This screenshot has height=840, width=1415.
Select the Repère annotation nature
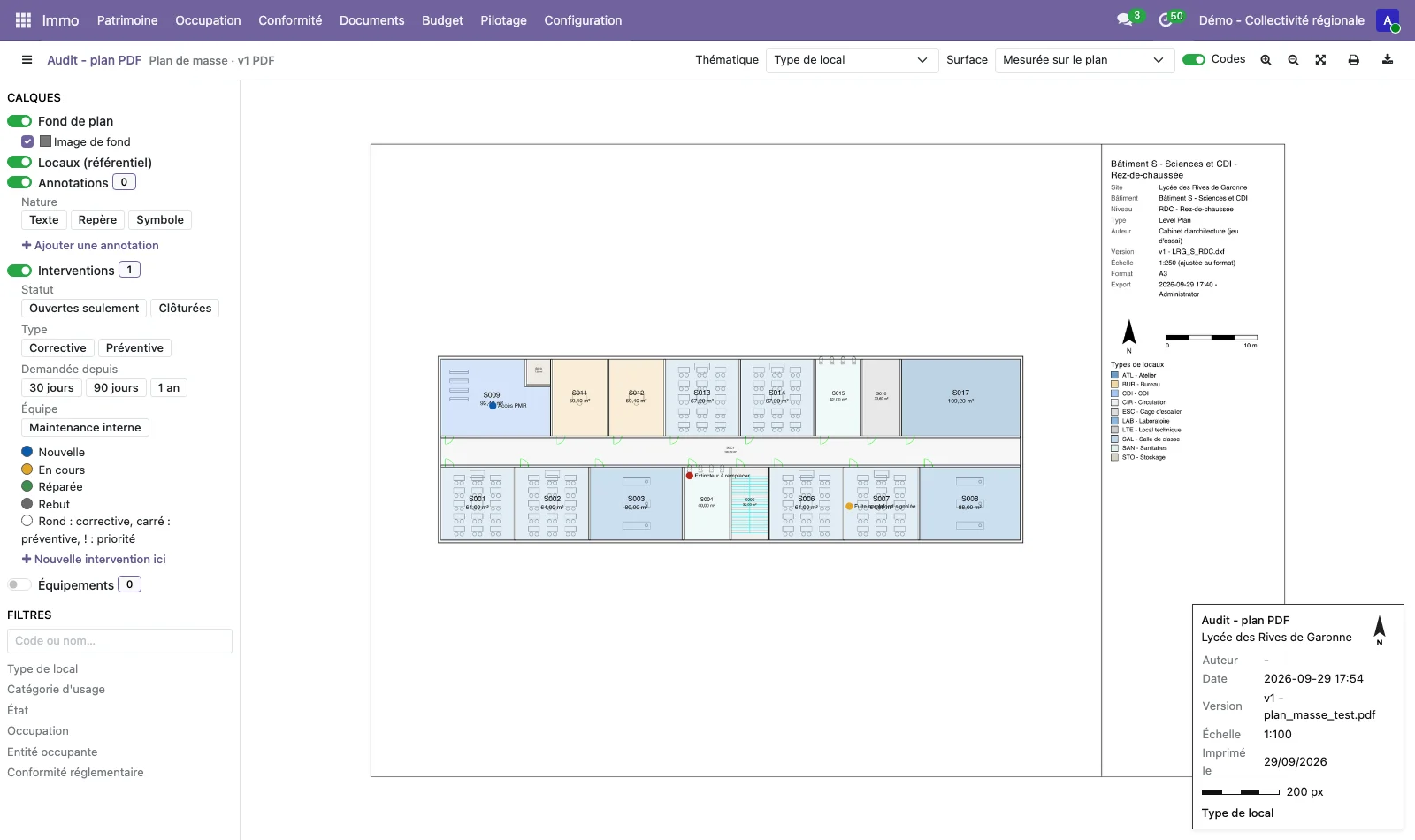tap(97, 220)
